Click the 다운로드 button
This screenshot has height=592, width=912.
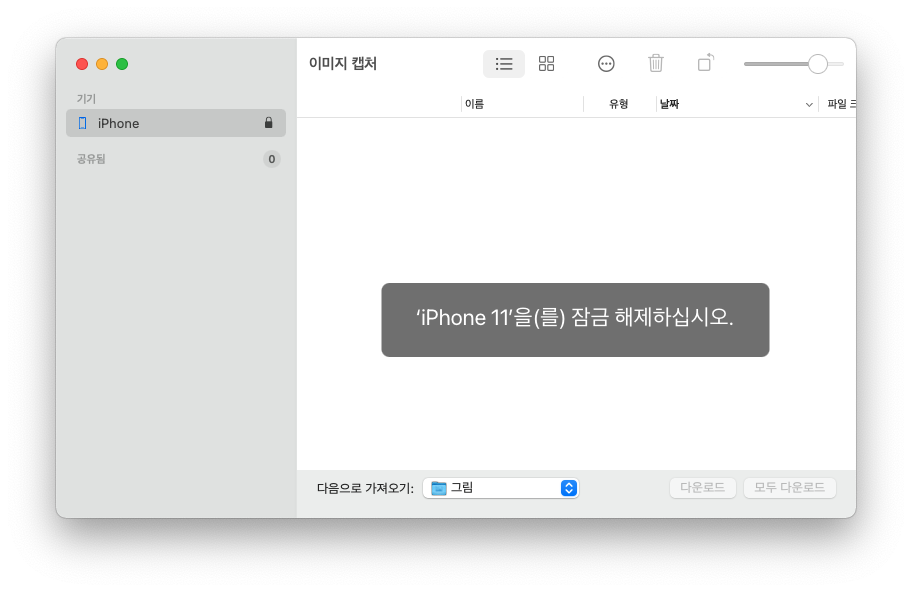coord(703,487)
